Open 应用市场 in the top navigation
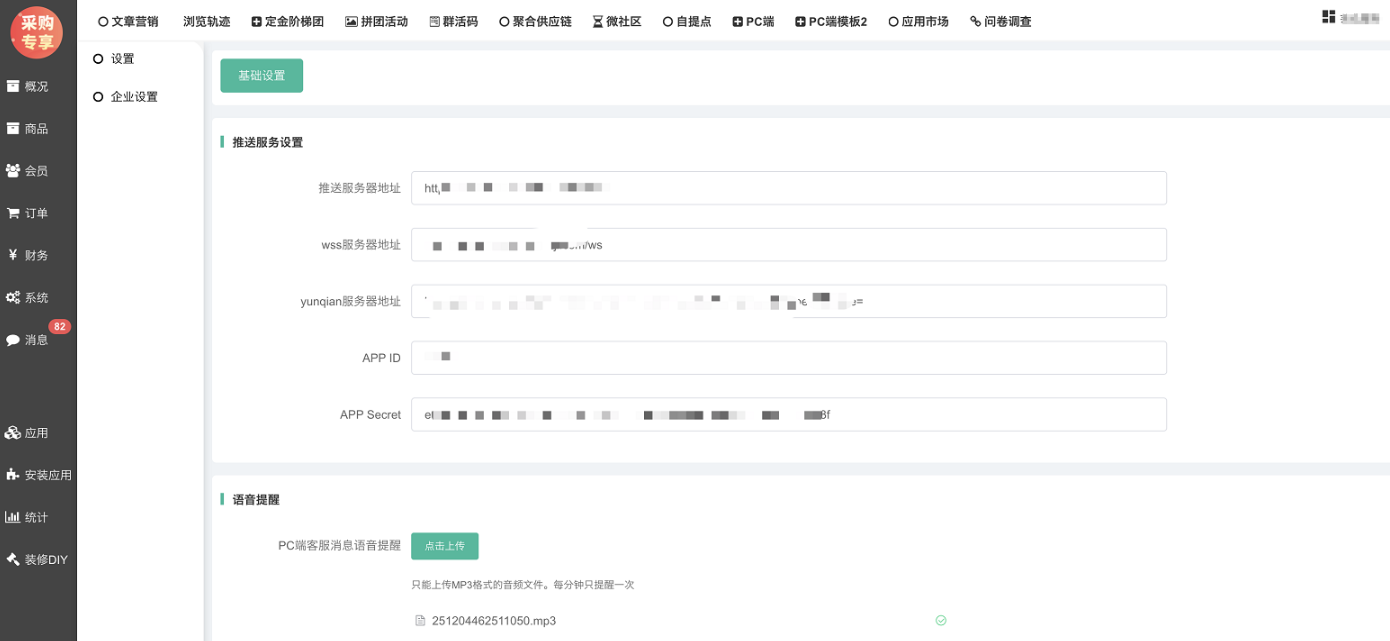Screen dimensions: 1390x641 click(918, 21)
